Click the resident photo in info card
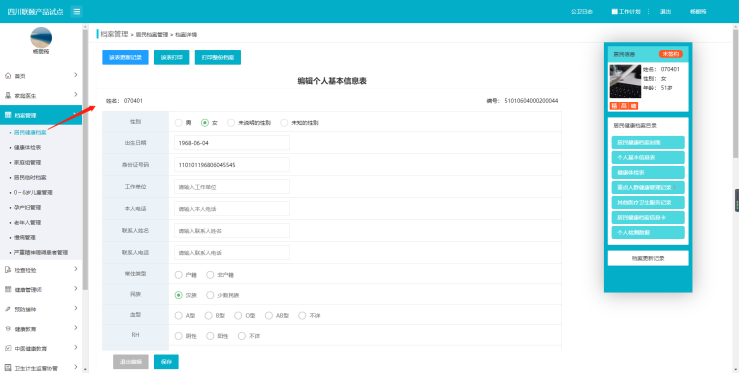This screenshot has width=740, height=374. click(x=625, y=81)
